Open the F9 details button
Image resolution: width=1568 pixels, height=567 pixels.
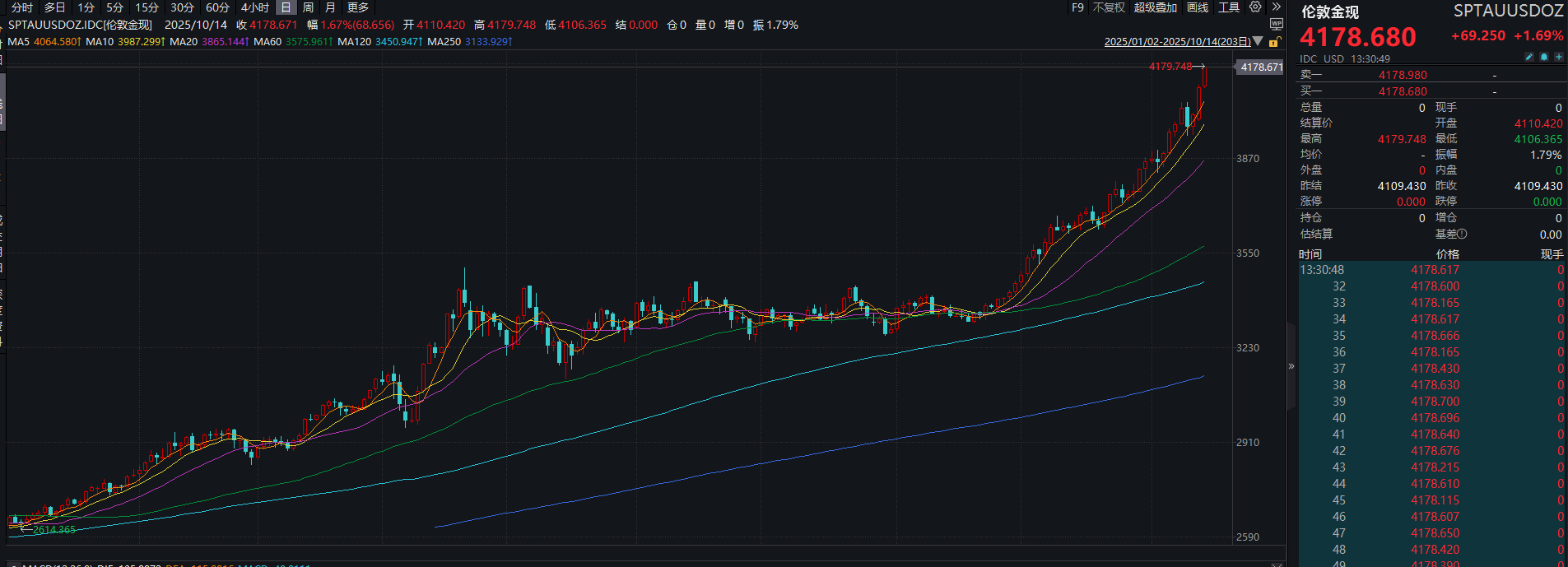[1077, 7]
